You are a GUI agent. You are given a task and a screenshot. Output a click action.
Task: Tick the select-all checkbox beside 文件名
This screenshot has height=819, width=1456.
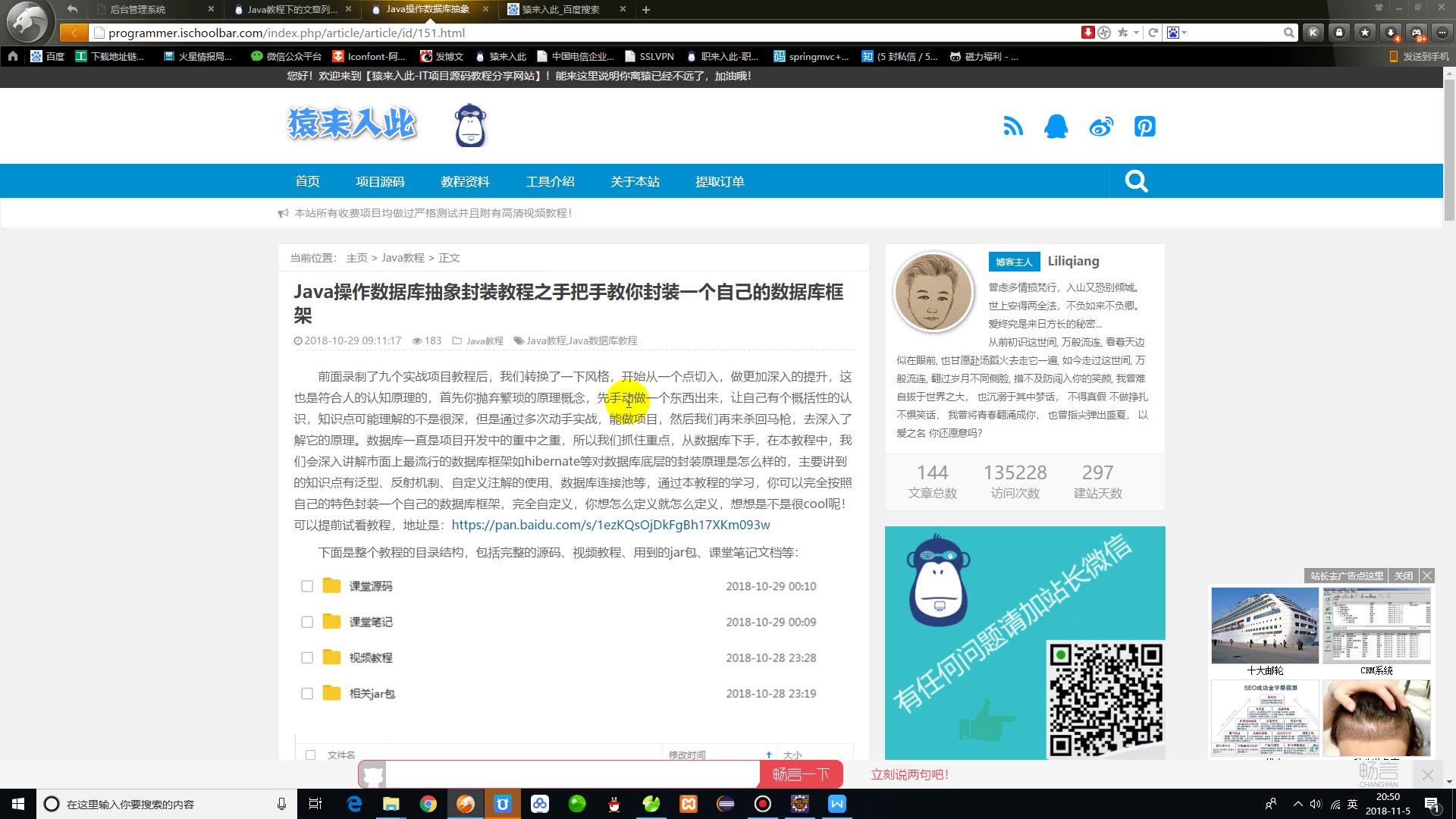click(310, 755)
